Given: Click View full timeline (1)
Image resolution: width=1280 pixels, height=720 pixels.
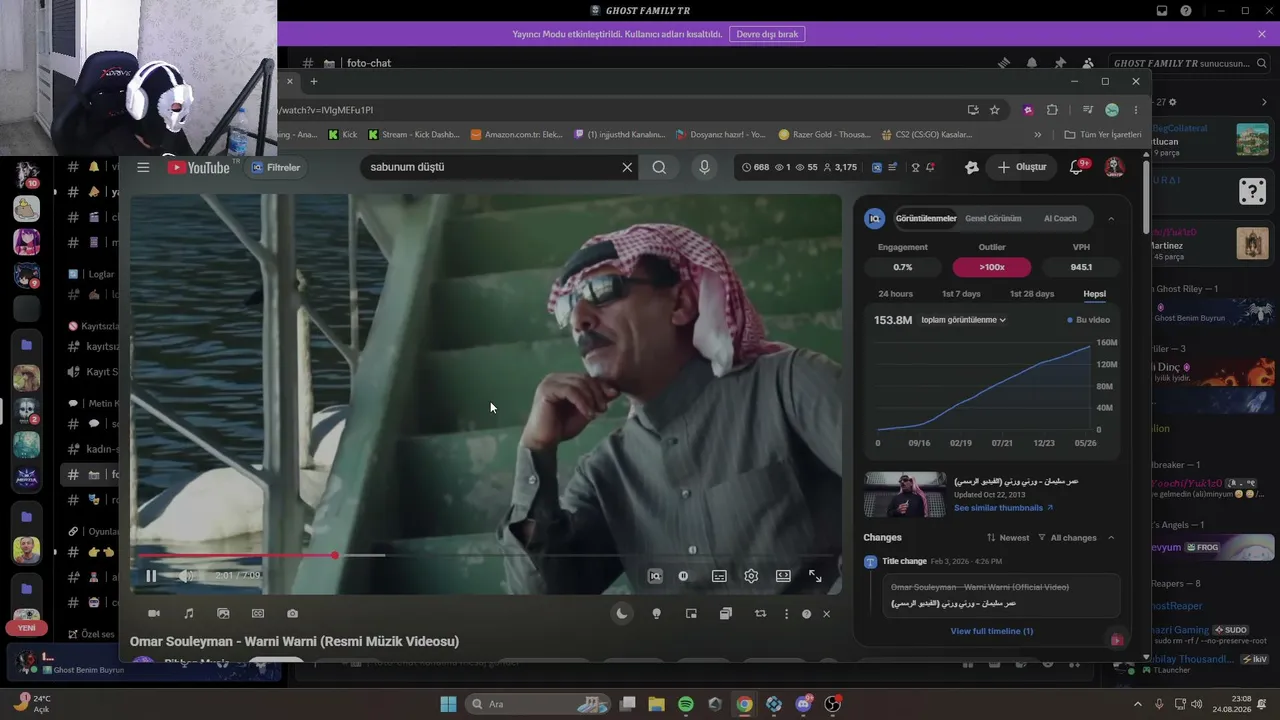Looking at the screenshot, I should pos(991,631).
